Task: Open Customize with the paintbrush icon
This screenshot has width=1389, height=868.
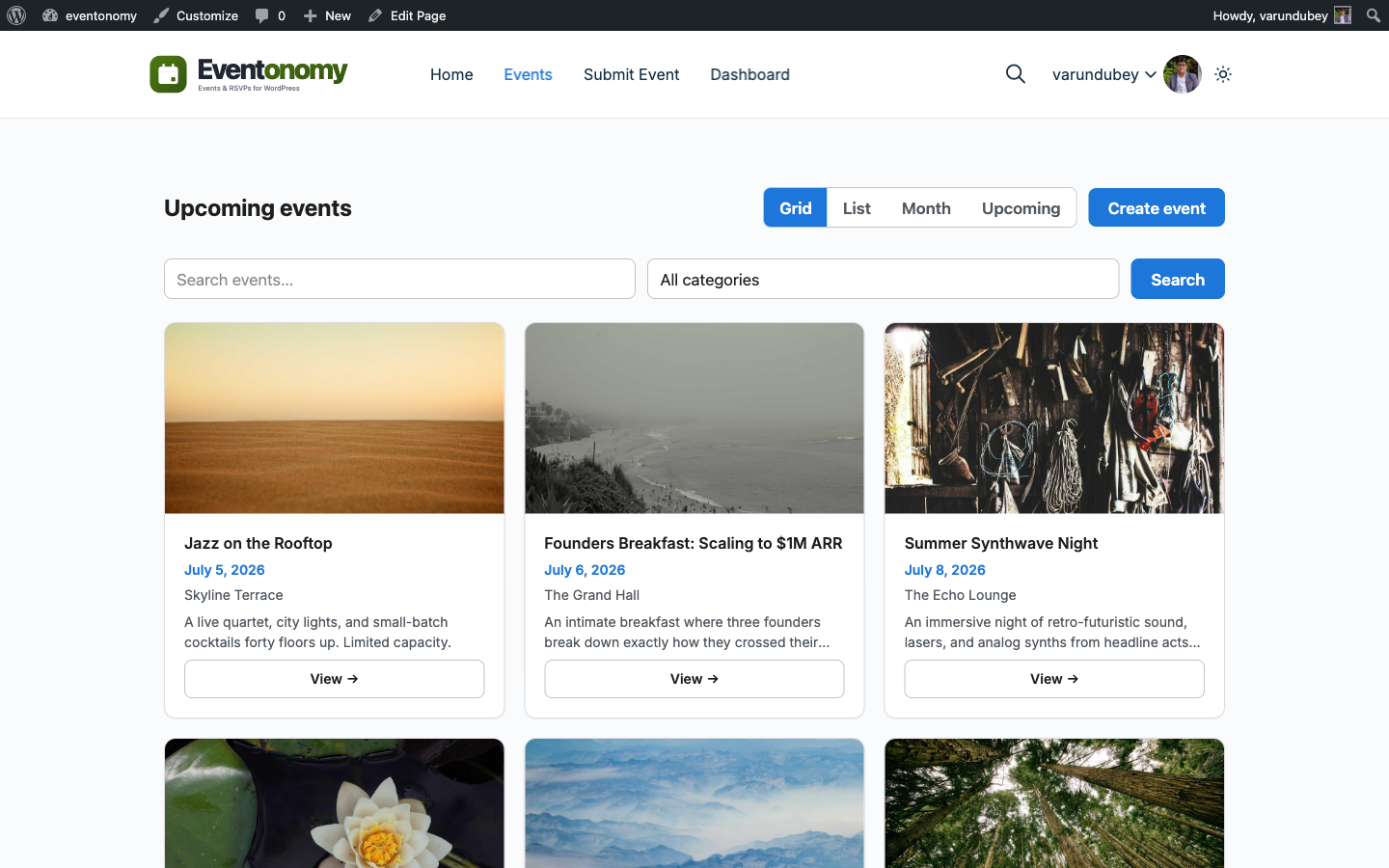Action: click(196, 15)
